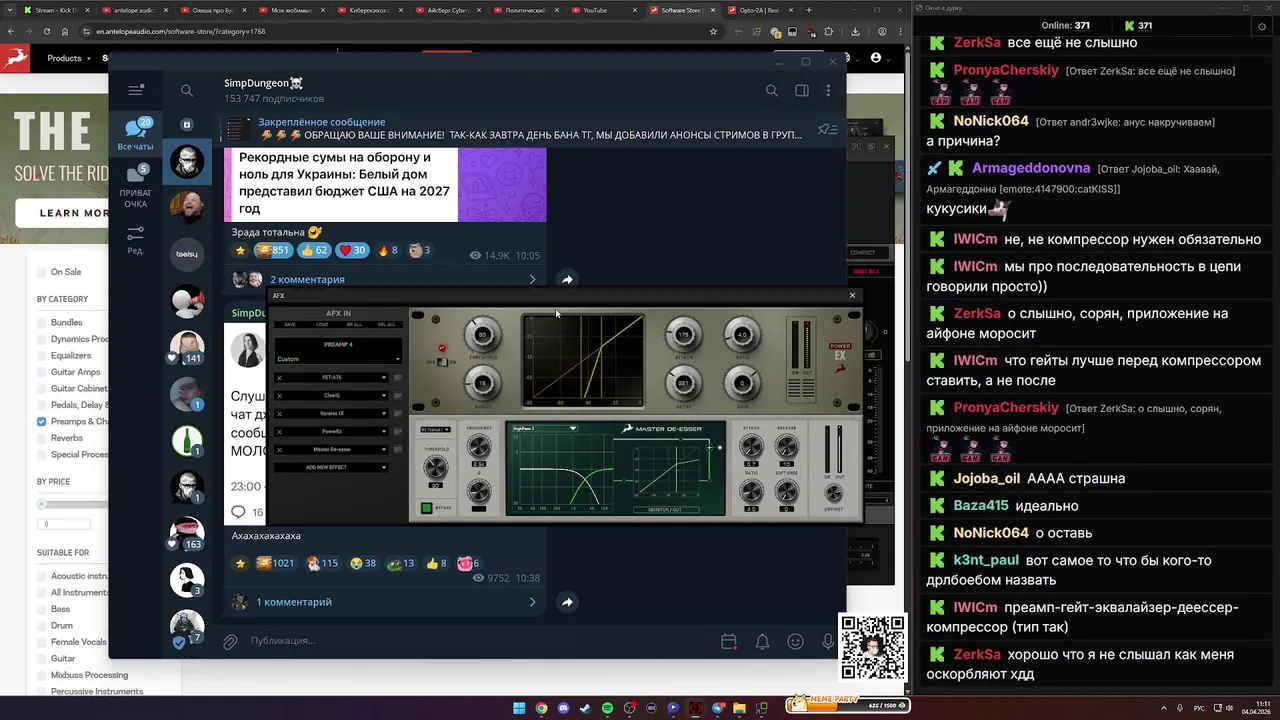The width and height of the screenshot is (1280, 720).
Task: Adjust the PowerEX THRESHOLD knob
Action: [x=483, y=334]
